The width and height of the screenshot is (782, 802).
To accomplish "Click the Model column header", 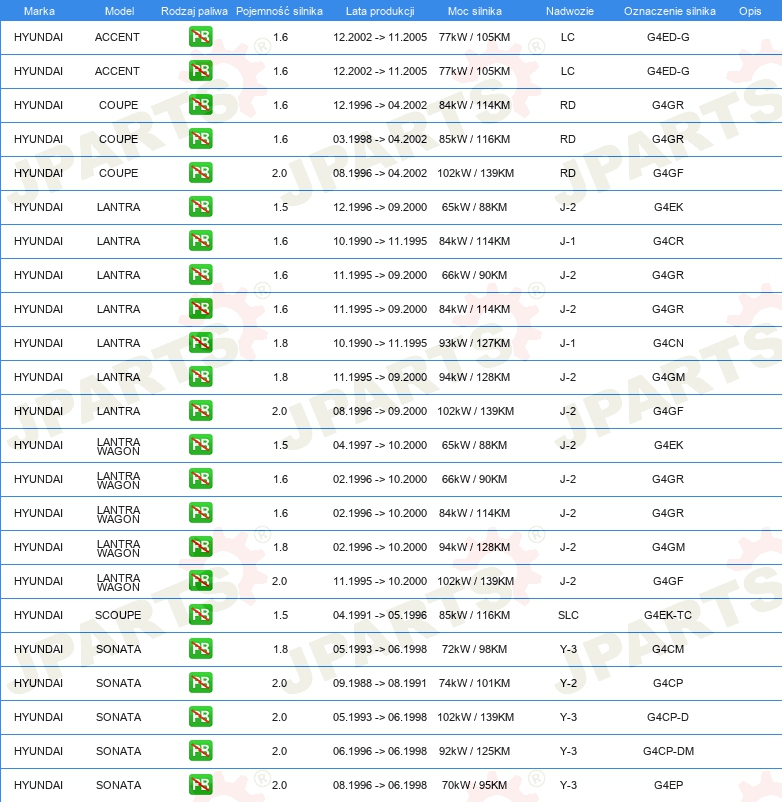I will [x=119, y=11].
